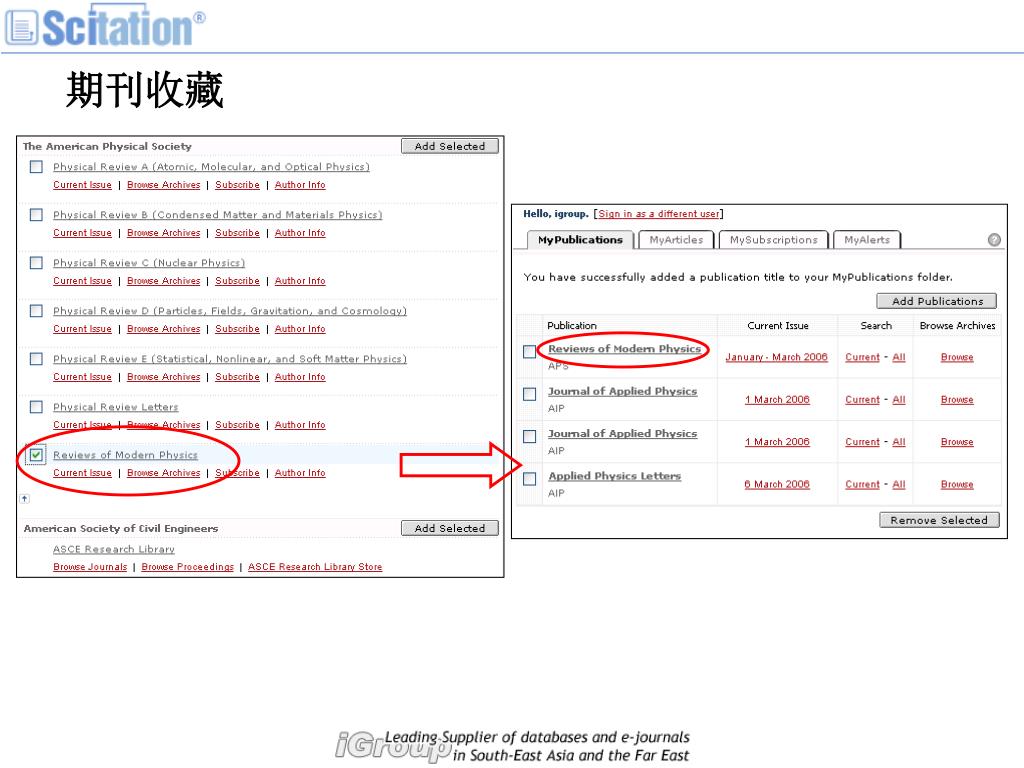This screenshot has width=1024, height=768.
Task: Click Browse archives for Applied Physics Letters
Action: (957, 485)
